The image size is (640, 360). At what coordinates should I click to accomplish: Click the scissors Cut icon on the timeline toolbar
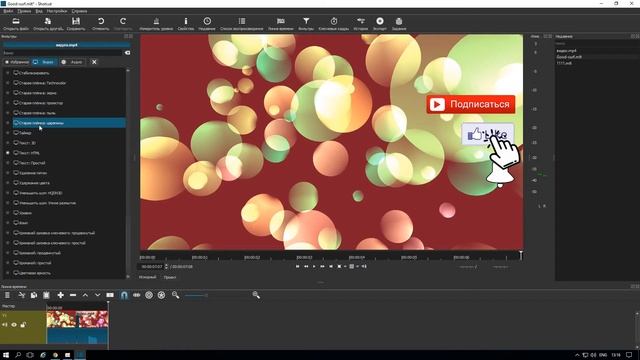22,295
